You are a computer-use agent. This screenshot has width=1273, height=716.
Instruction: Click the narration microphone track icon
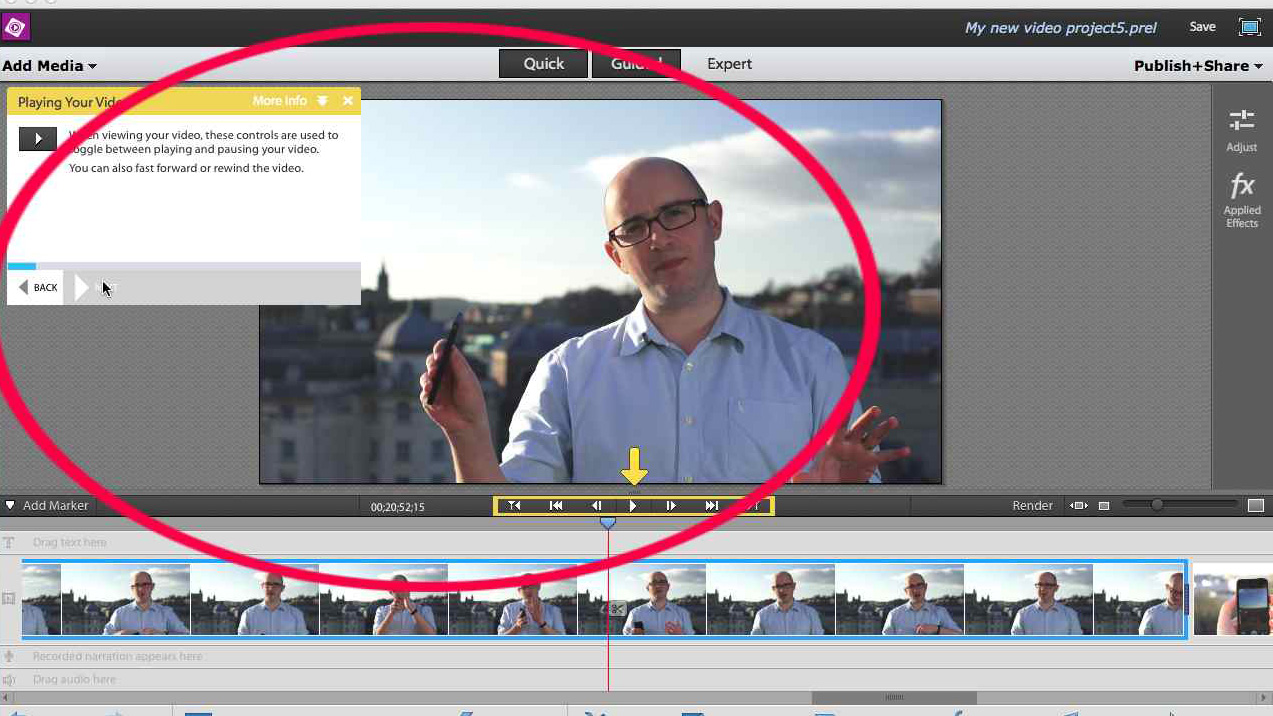point(9,657)
